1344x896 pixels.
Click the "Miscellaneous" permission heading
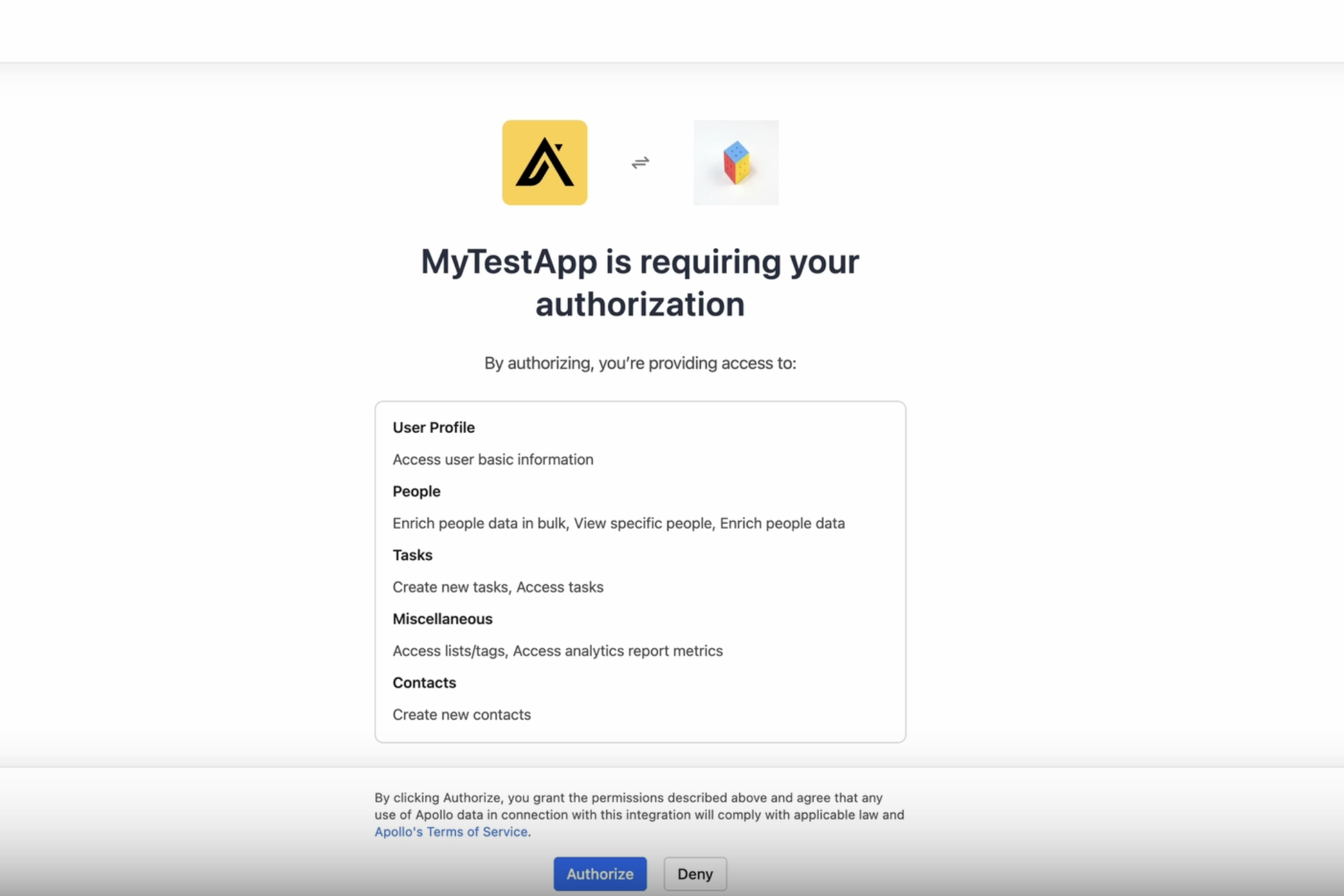[x=443, y=619]
